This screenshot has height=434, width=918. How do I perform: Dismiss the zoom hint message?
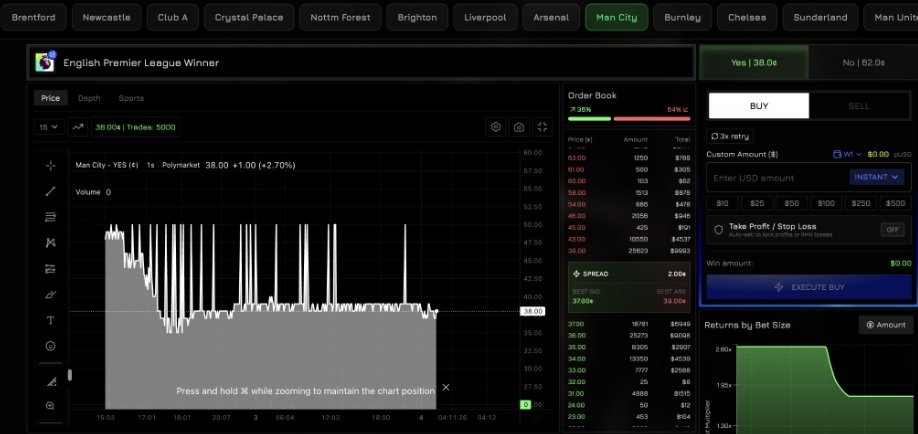tap(446, 387)
